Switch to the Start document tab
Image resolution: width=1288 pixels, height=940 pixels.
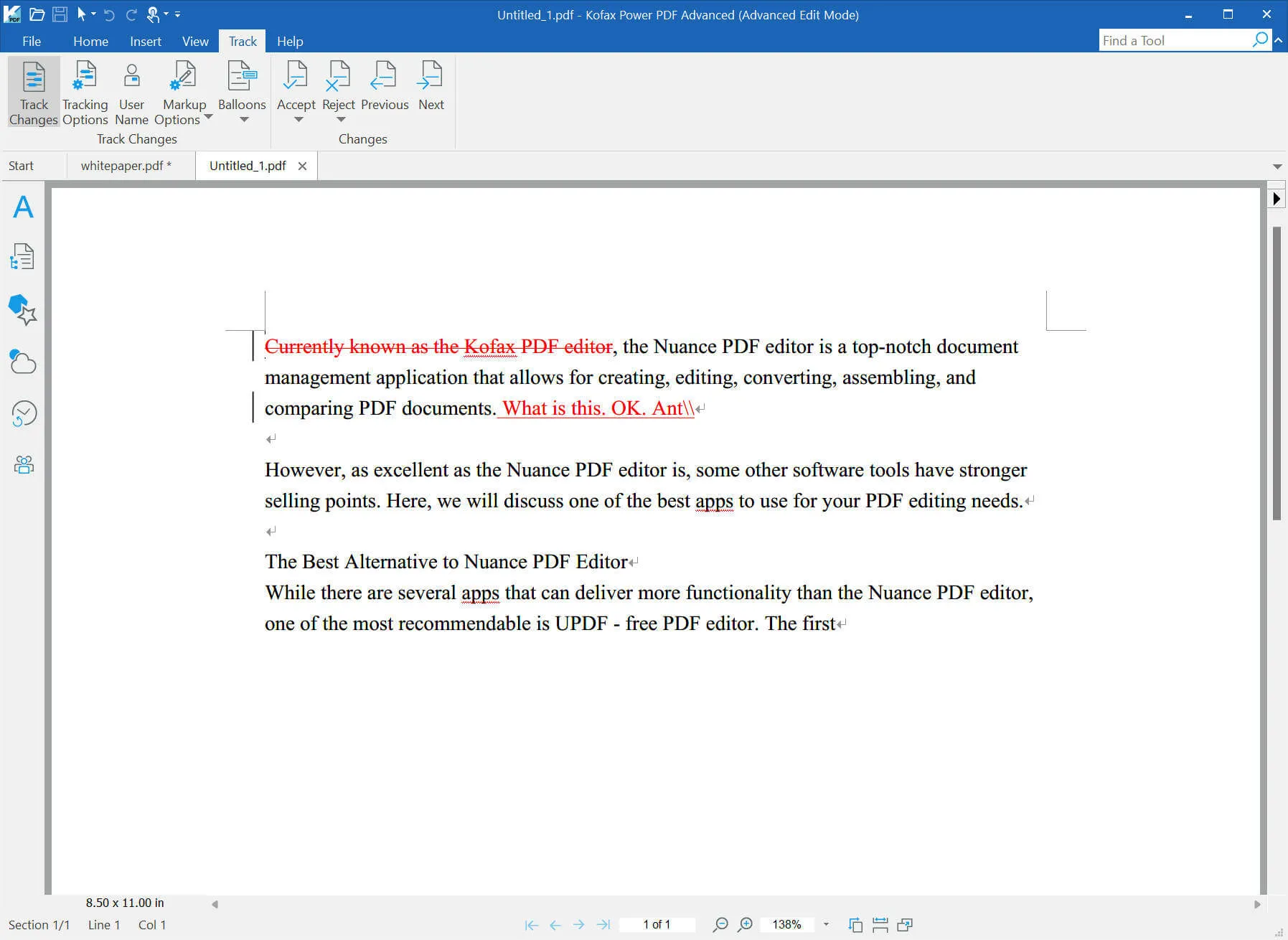click(x=22, y=166)
